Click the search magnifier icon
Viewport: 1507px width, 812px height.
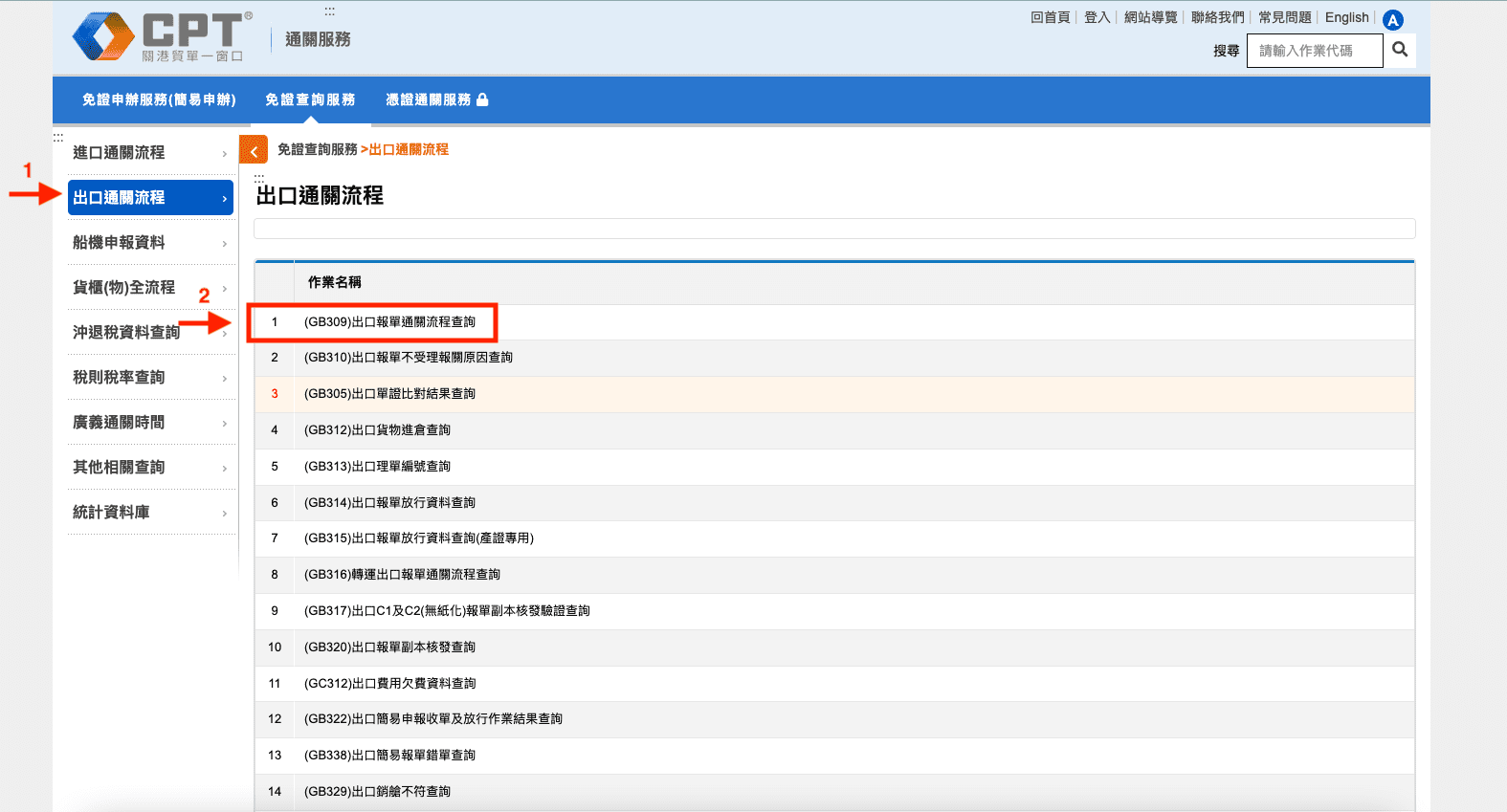(1400, 50)
